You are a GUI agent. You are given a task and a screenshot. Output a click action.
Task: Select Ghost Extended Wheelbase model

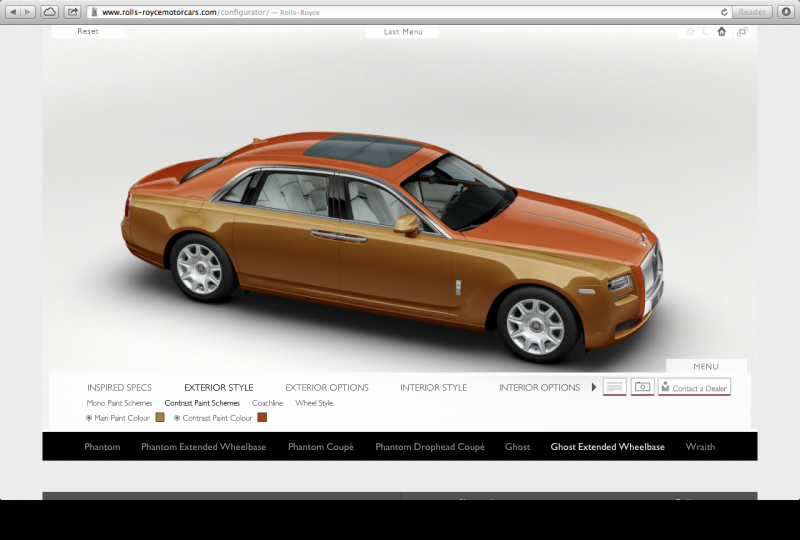coord(608,447)
